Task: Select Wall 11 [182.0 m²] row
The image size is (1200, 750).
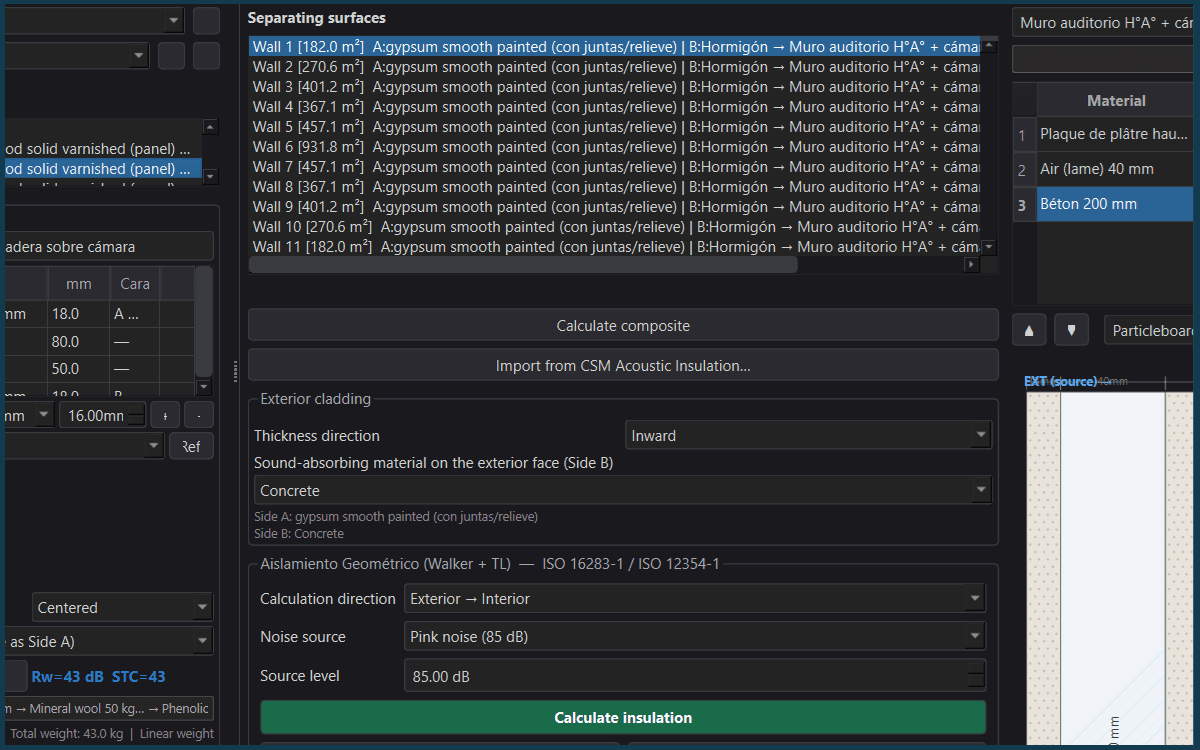Action: pyautogui.click(x=615, y=247)
